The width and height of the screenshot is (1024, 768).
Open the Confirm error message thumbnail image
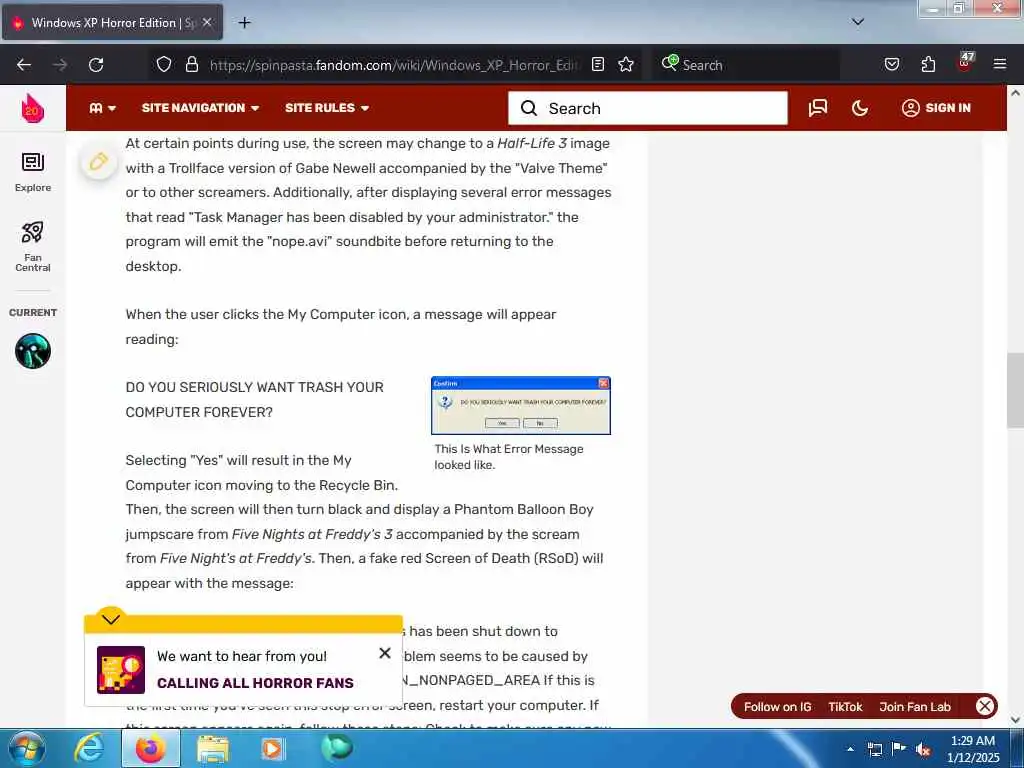pyautogui.click(x=520, y=406)
